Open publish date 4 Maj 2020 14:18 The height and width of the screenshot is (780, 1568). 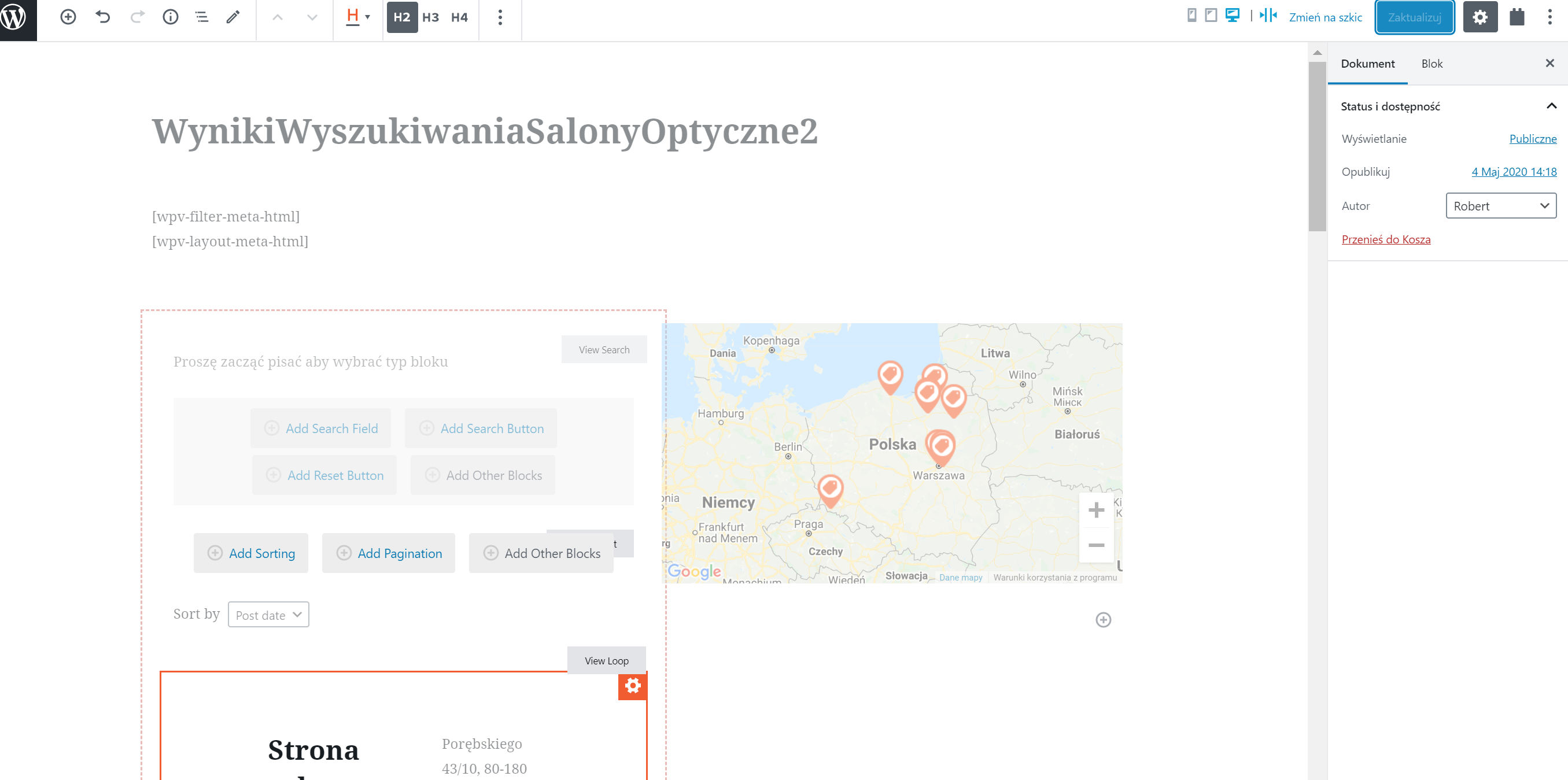point(1514,172)
